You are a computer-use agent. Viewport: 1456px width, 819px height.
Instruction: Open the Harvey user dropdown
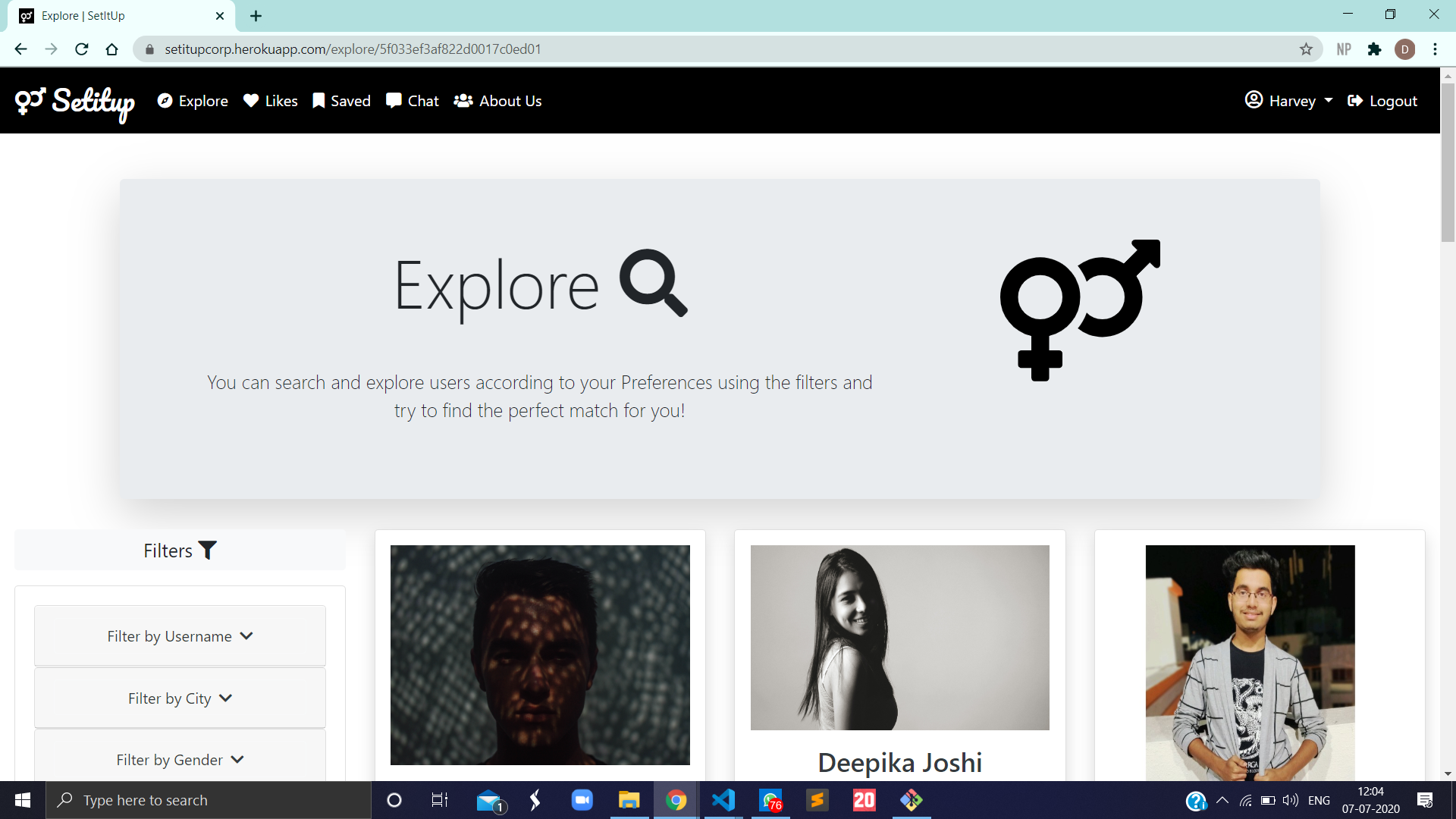(1289, 101)
